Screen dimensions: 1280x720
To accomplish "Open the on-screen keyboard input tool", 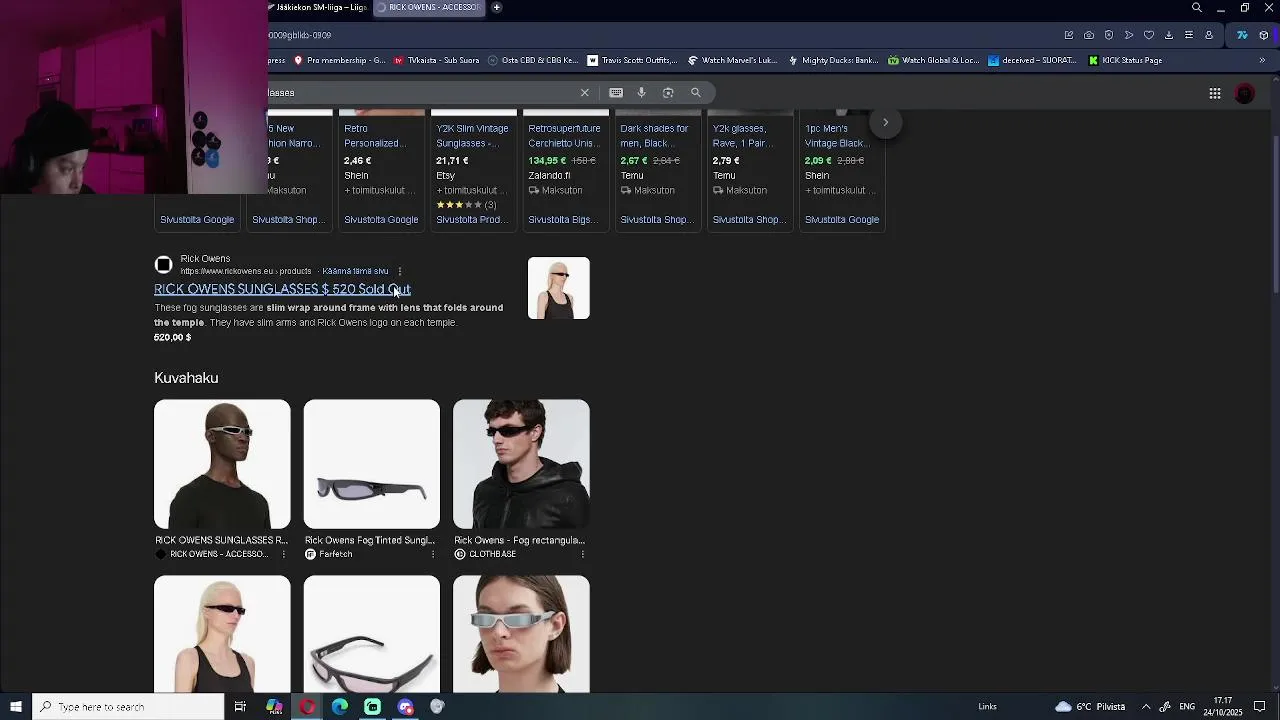I will (616, 93).
